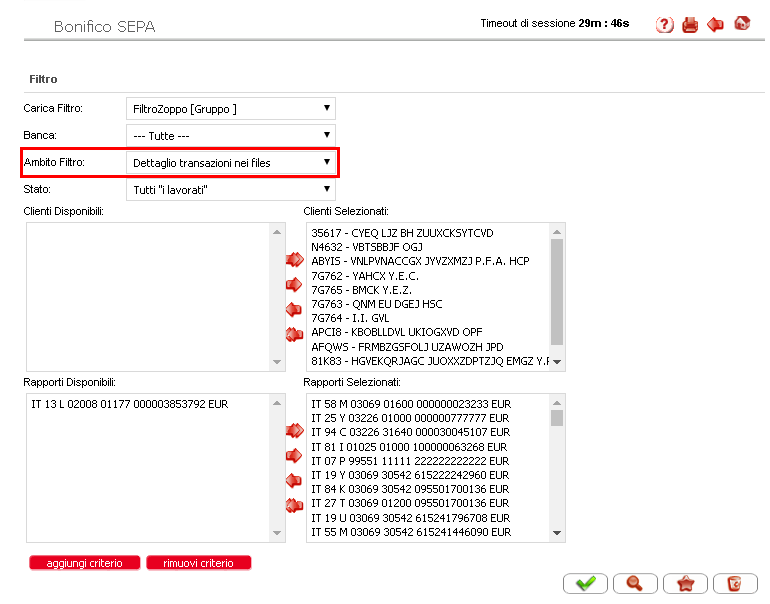Screen dimensions: 770x604
Task: Add selected rapporto with single right arrow
Action: pyautogui.click(x=294, y=455)
